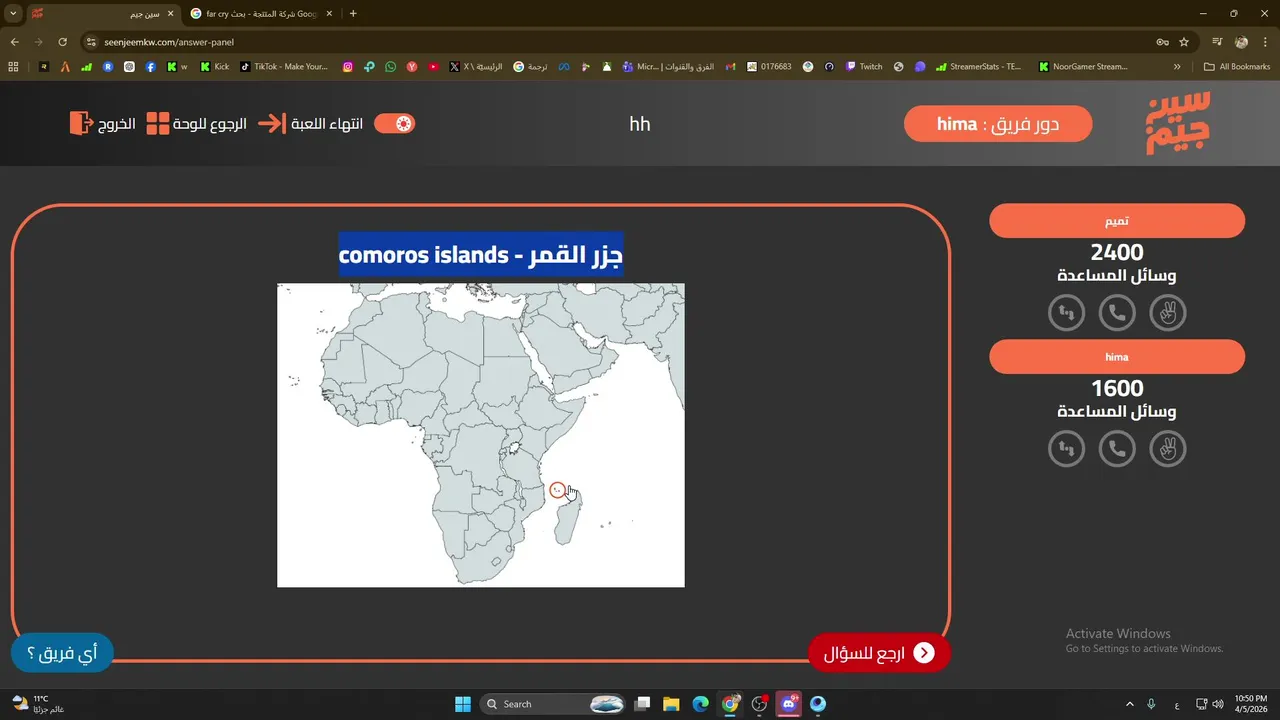Open the Chrome profile avatar

(1242, 42)
